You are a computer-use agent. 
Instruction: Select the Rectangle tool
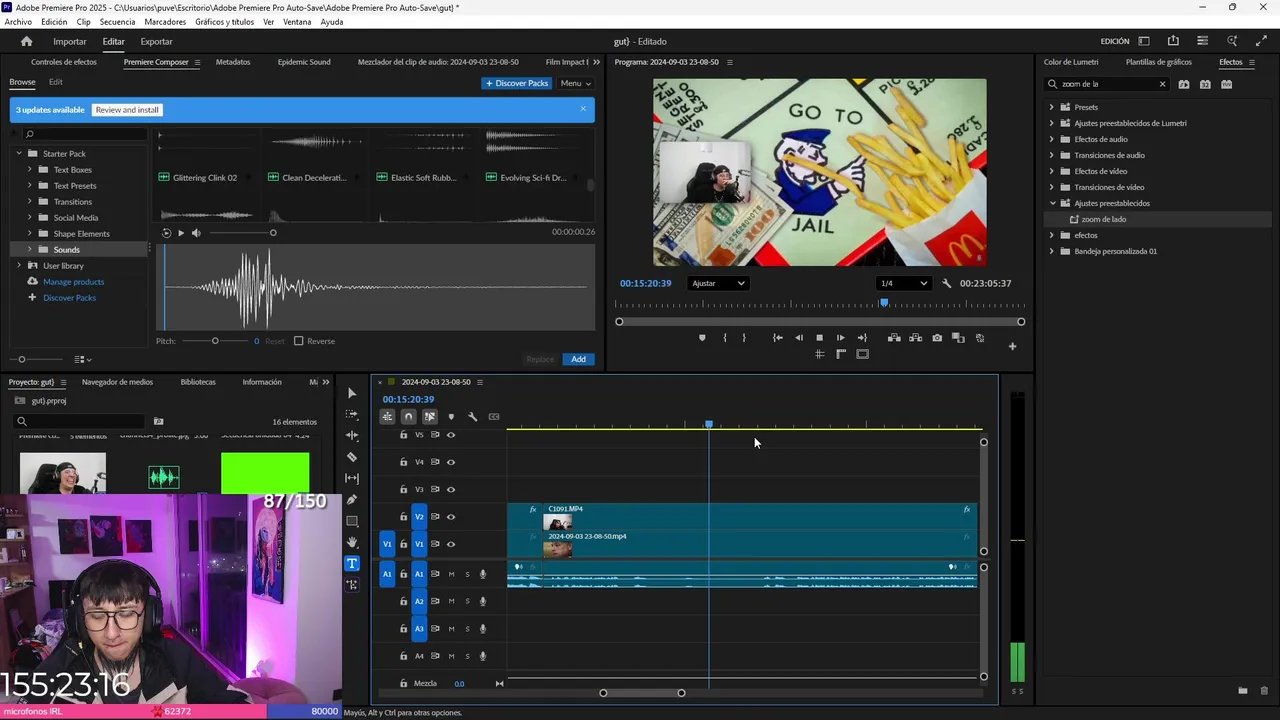[x=352, y=521]
